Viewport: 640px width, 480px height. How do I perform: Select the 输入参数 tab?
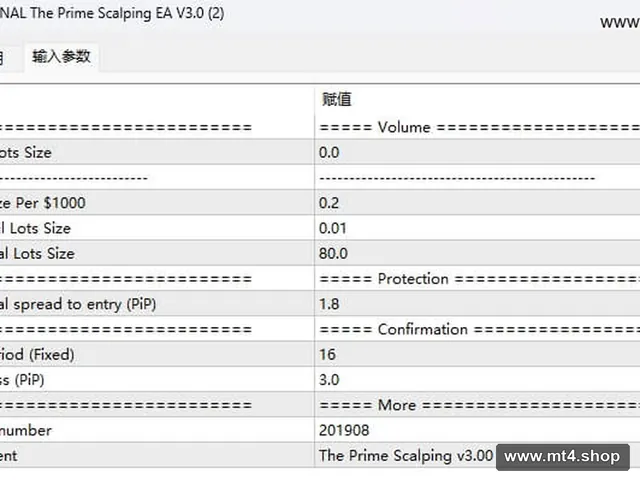(61, 56)
